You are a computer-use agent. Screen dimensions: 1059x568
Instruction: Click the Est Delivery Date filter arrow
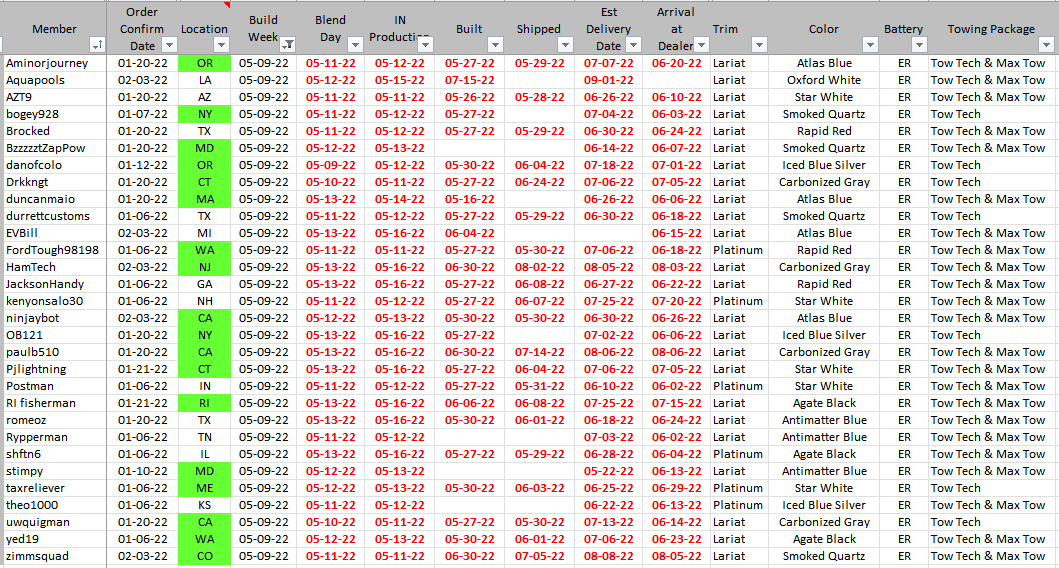(x=634, y=45)
